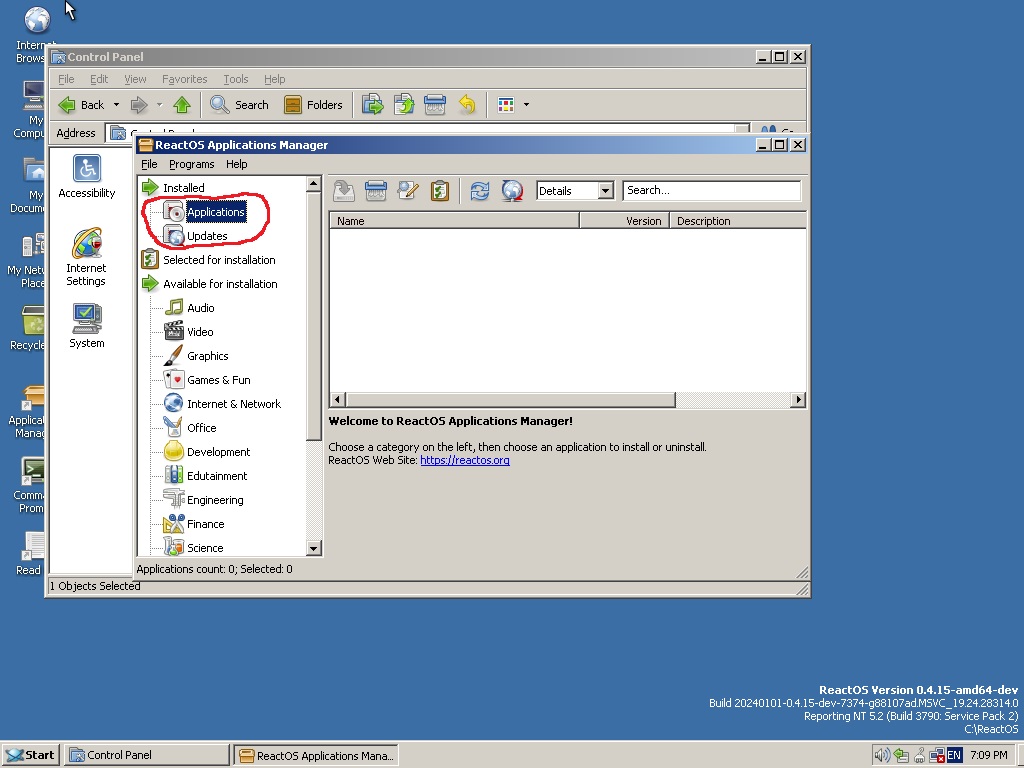Sort list by the Description column header
The image size is (1024, 768).
738,221
